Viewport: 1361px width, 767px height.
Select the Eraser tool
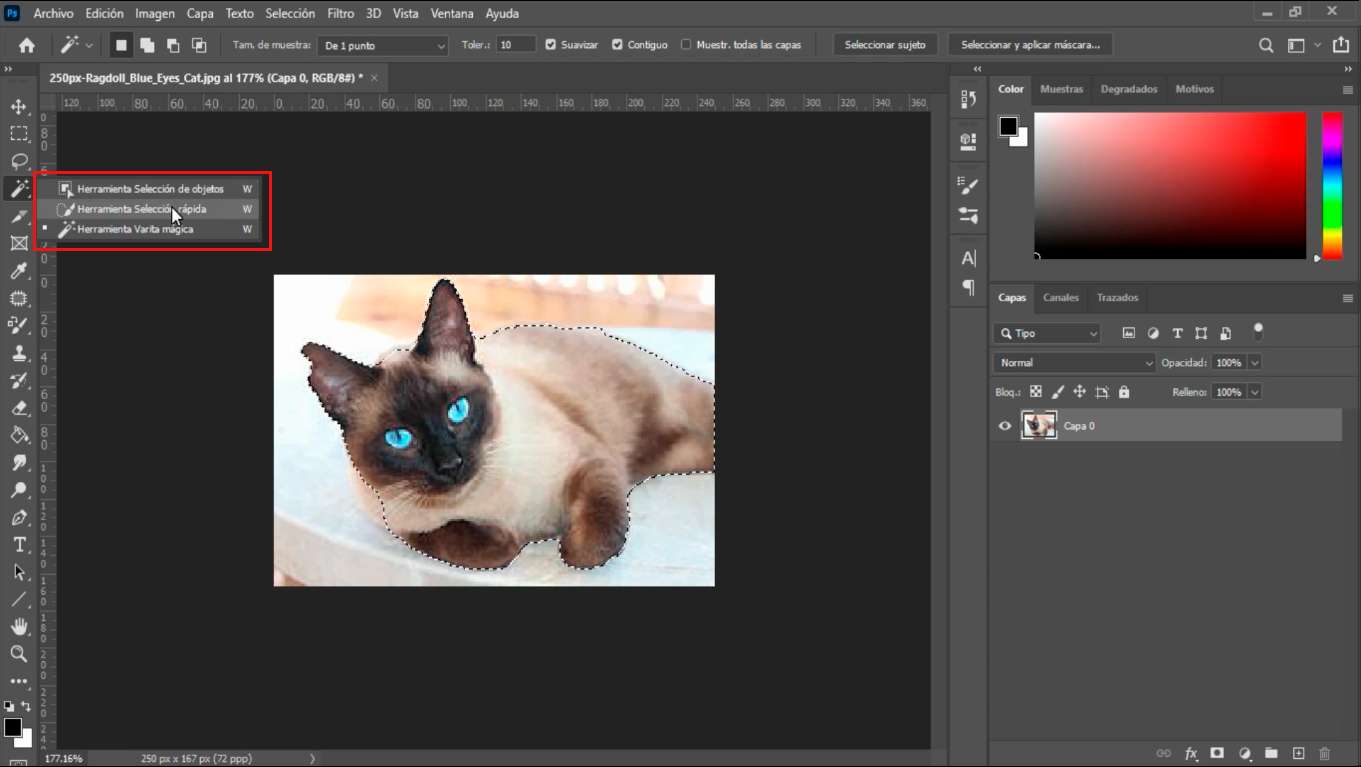pos(19,408)
